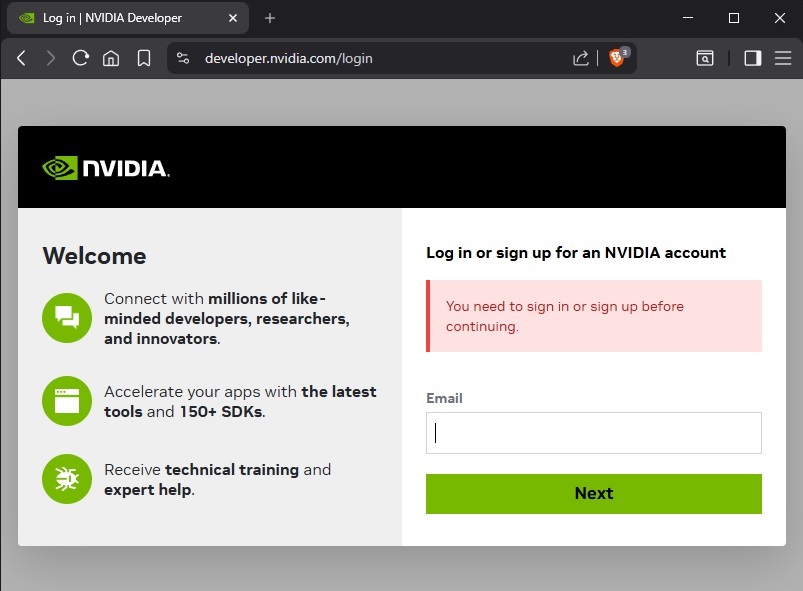Toggle the browser sidebar panel
803x591 pixels.
point(752,58)
